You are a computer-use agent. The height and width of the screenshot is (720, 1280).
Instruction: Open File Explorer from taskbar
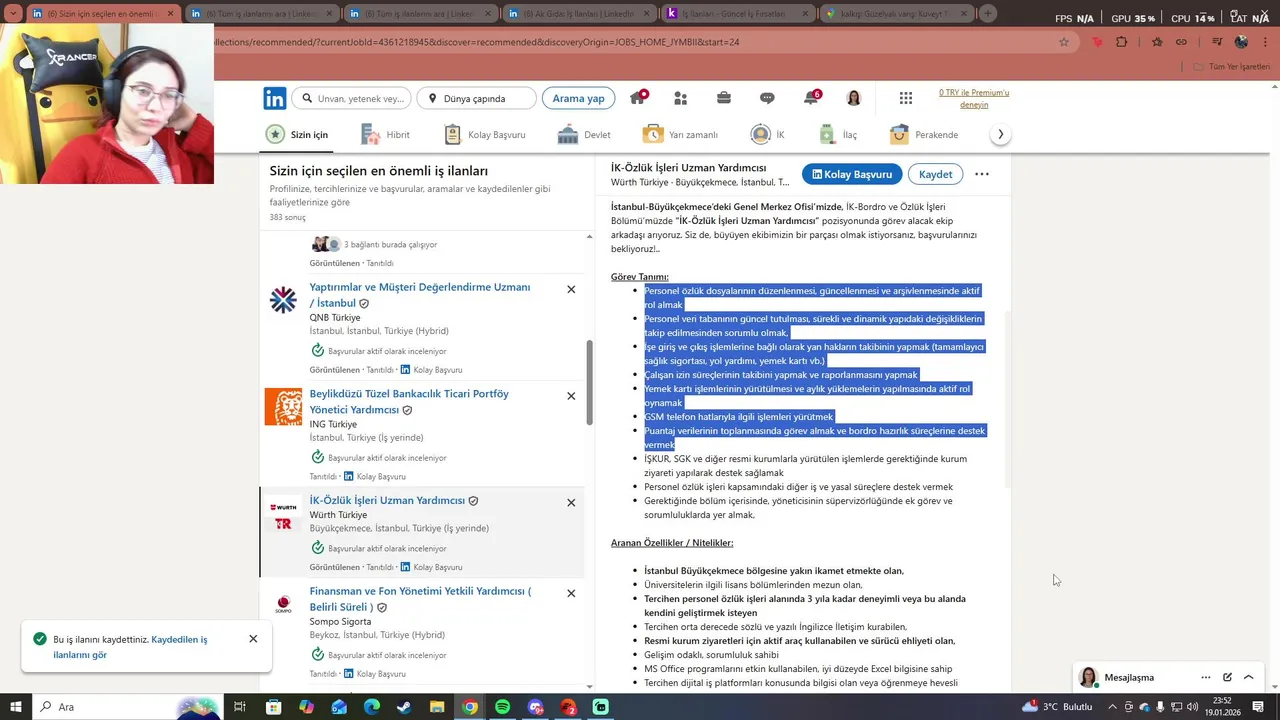[x=437, y=707]
